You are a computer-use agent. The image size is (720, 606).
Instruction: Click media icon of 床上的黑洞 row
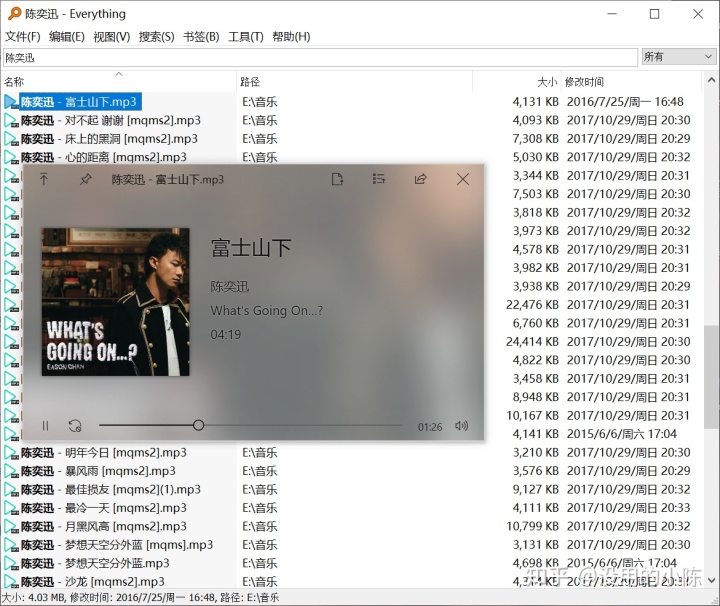(11, 139)
